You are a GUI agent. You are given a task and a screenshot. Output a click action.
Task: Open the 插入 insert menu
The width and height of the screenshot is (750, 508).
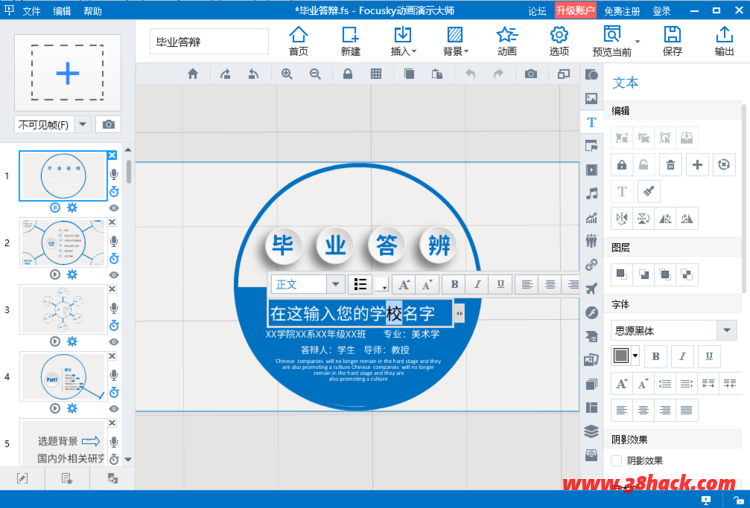point(403,41)
